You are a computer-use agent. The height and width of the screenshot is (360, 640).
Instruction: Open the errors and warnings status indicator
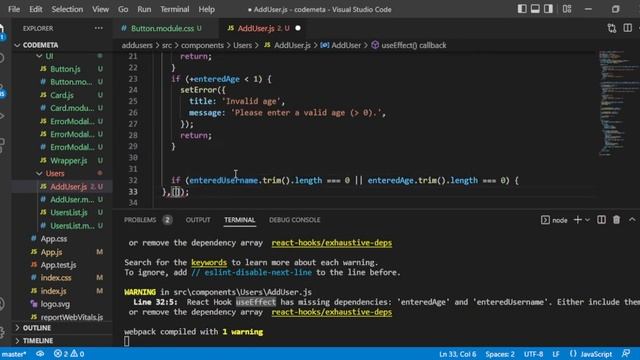pos(69,354)
